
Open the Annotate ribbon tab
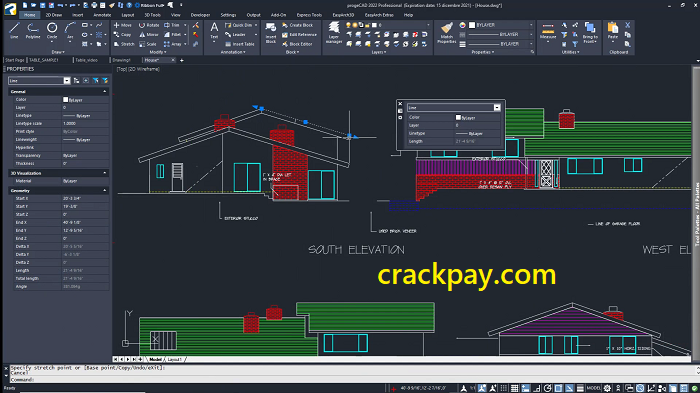[x=102, y=15]
